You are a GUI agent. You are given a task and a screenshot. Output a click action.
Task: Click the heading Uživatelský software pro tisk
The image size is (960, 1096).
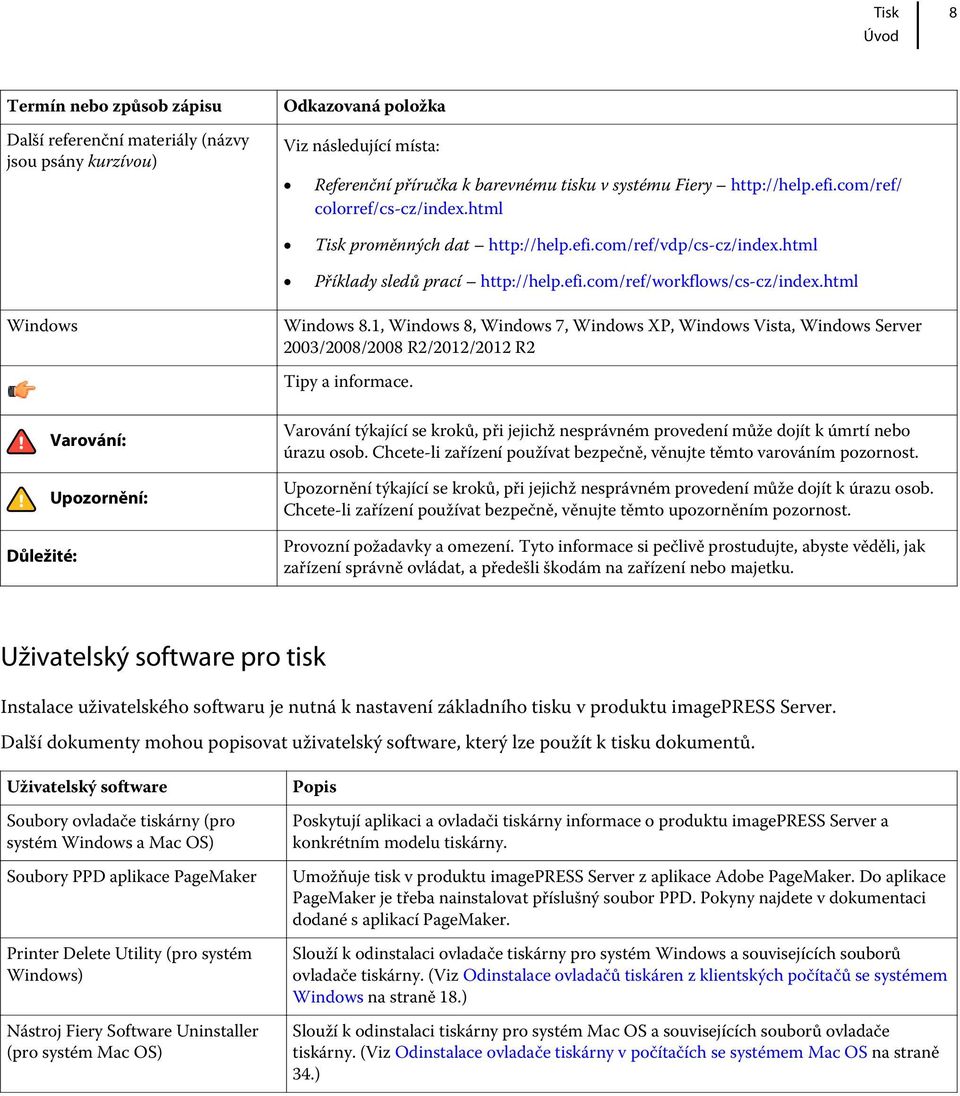163,656
